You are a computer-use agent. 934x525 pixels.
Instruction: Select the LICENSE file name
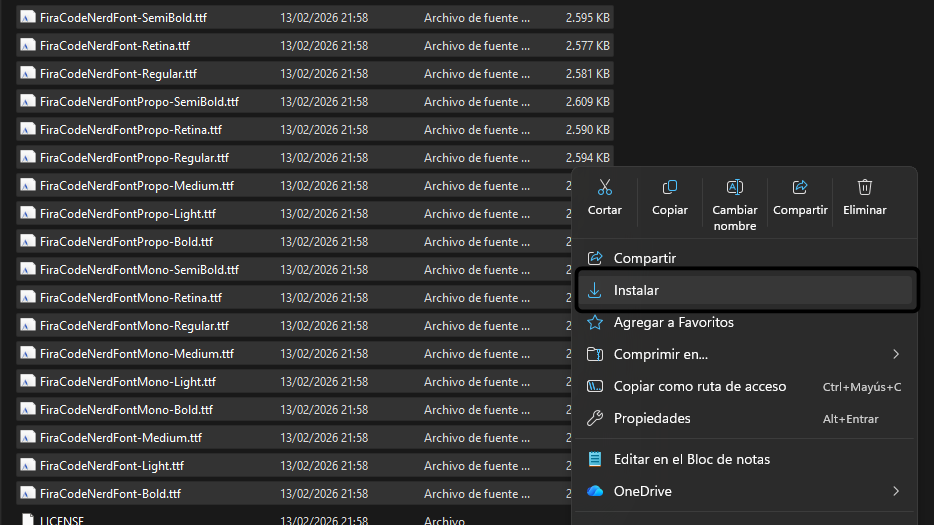point(62,520)
